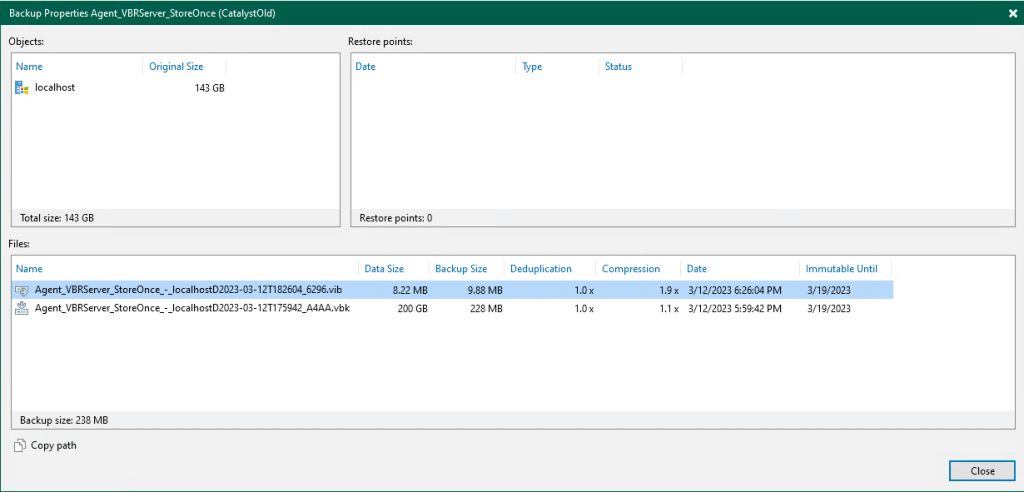Click the Copy path icon

point(21,446)
